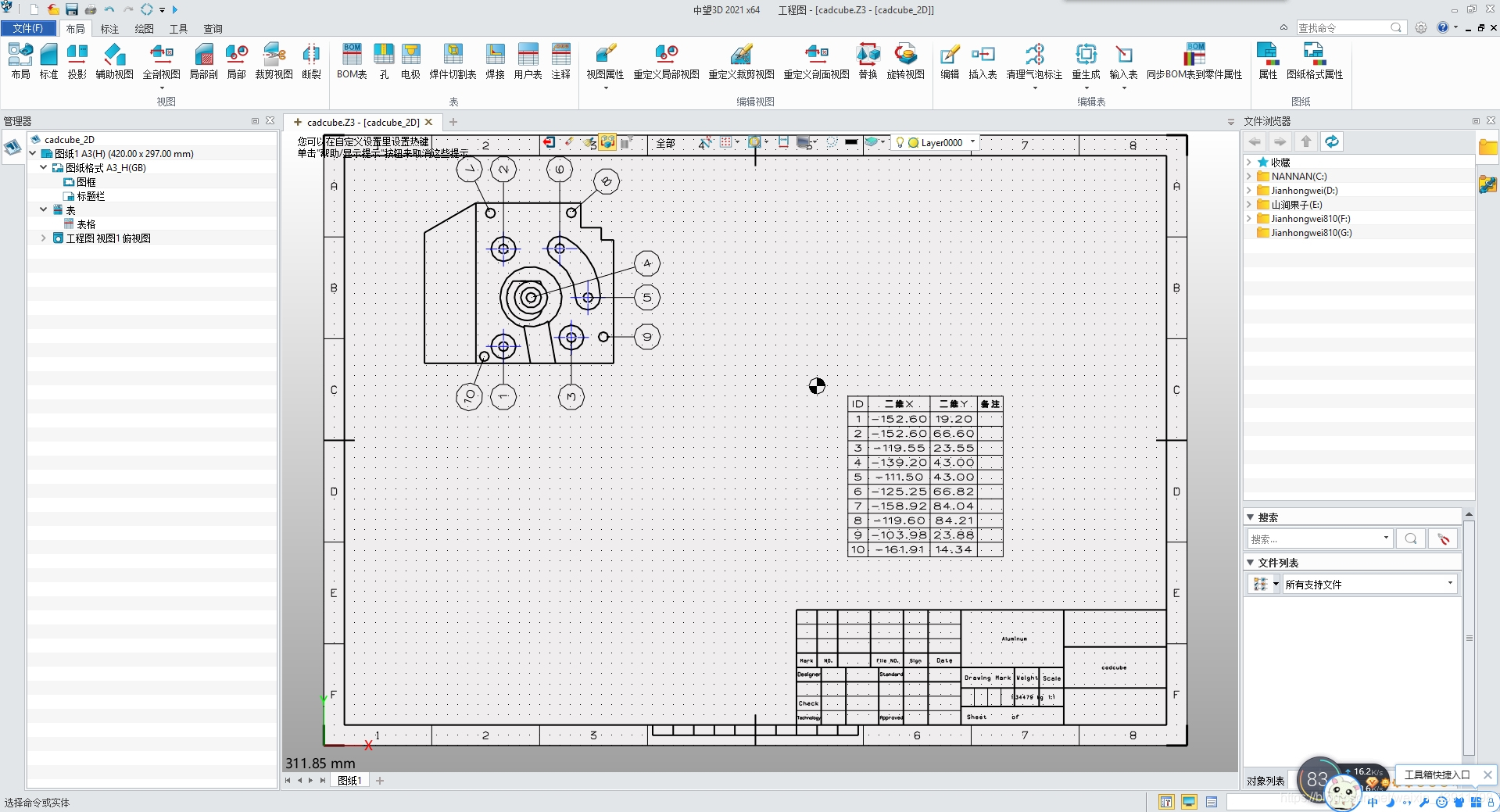Image resolution: width=1500 pixels, height=812 pixels.
Task: Select the 局部剖 partial section tool
Action: [x=203, y=61]
